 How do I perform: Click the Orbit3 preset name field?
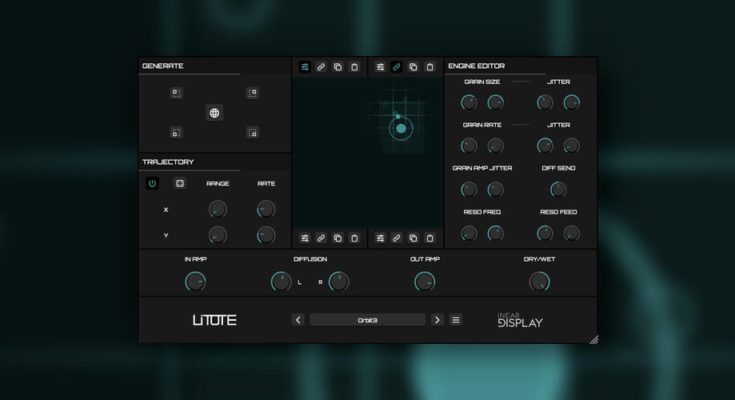pyautogui.click(x=367, y=320)
